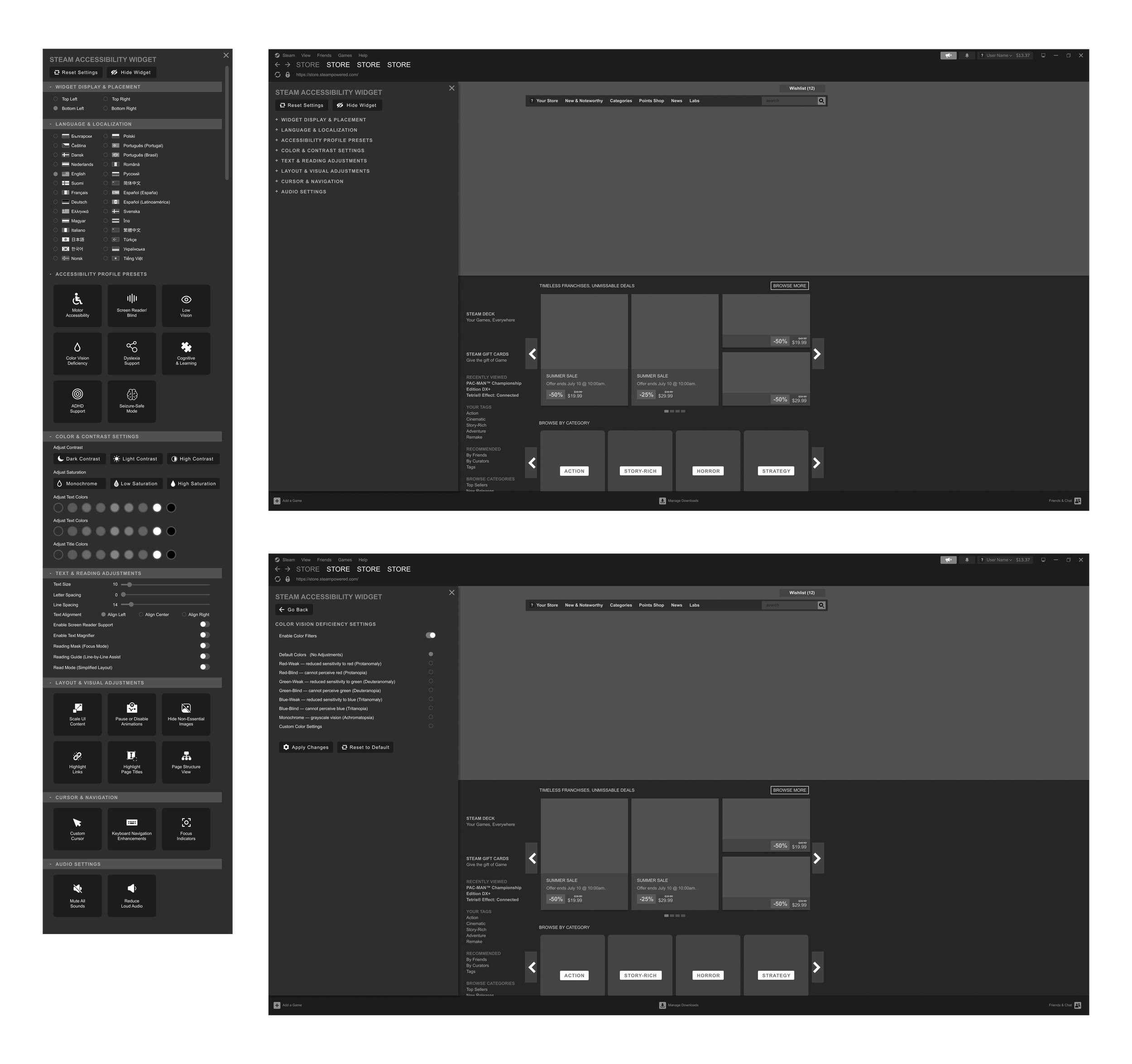The height and width of the screenshot is (1064, 1132).
Task: Select the Reduce Loud Audio tile
Action: pos(131,896)
